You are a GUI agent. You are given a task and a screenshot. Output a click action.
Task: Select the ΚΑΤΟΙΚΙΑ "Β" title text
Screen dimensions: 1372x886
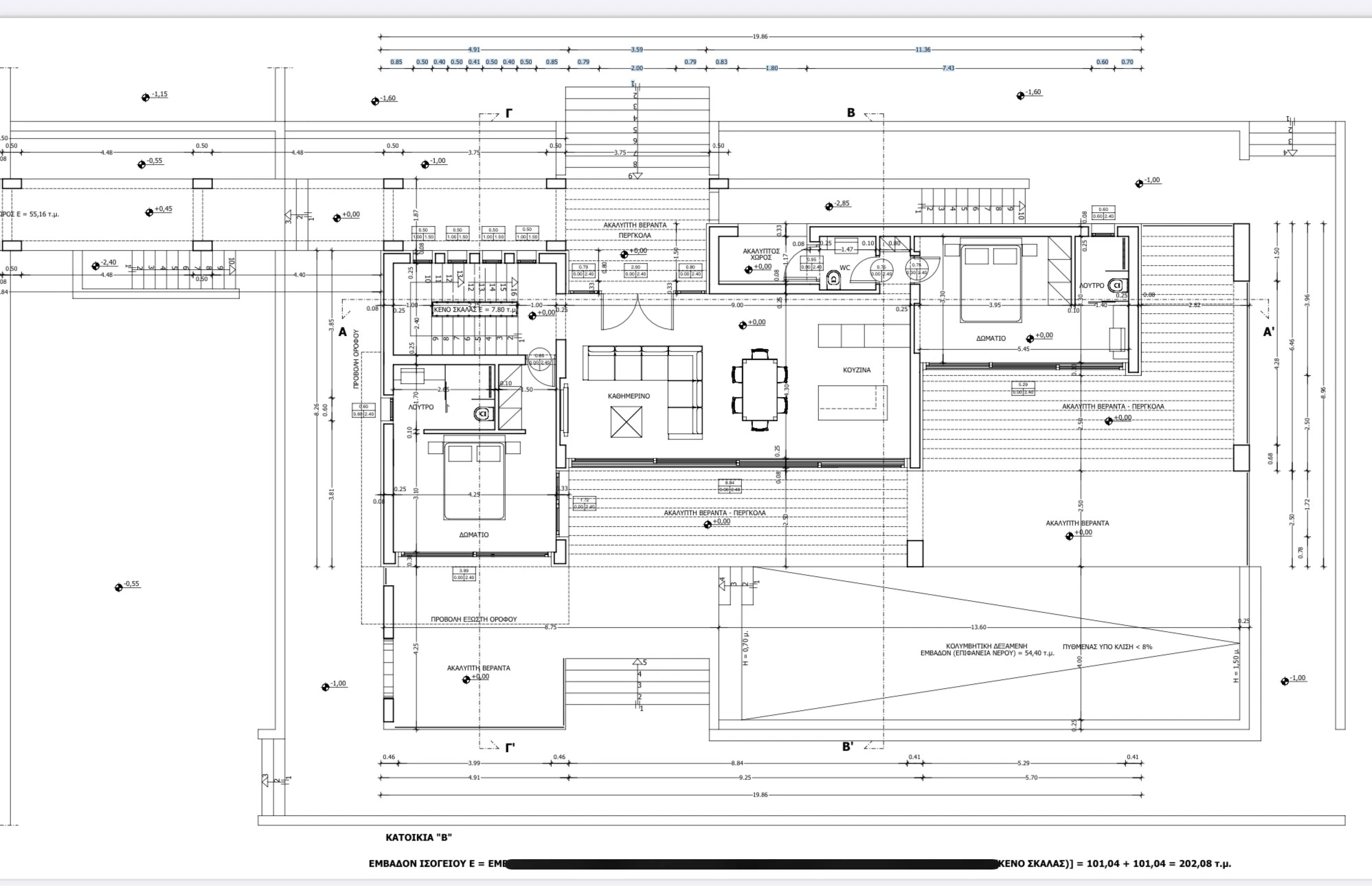click(418, 837)
